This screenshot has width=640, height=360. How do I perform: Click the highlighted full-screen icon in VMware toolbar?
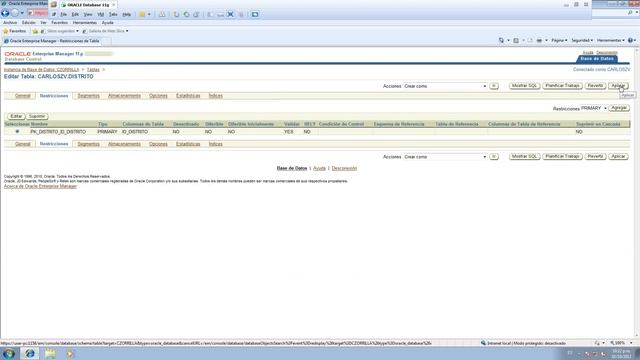click(230, 14)
